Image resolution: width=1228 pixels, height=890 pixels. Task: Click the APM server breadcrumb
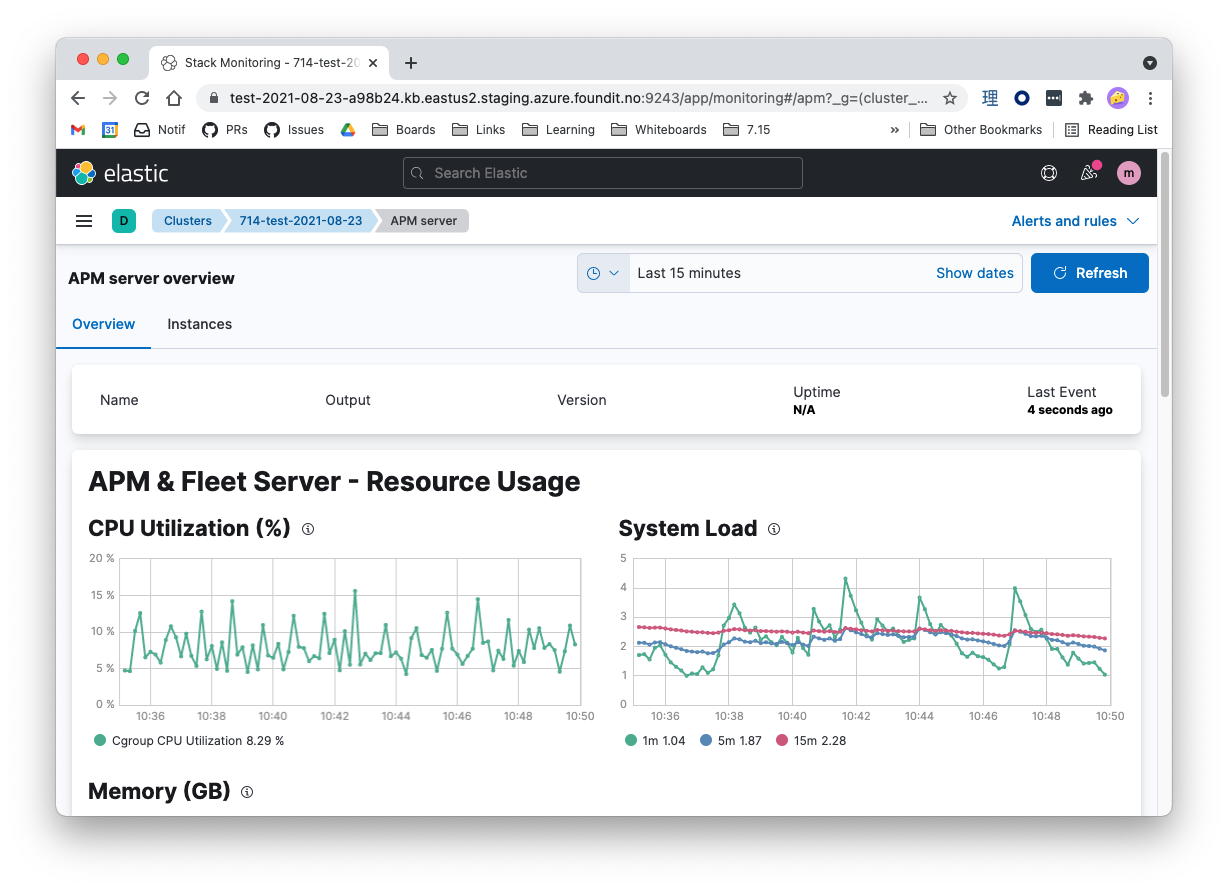424,221
